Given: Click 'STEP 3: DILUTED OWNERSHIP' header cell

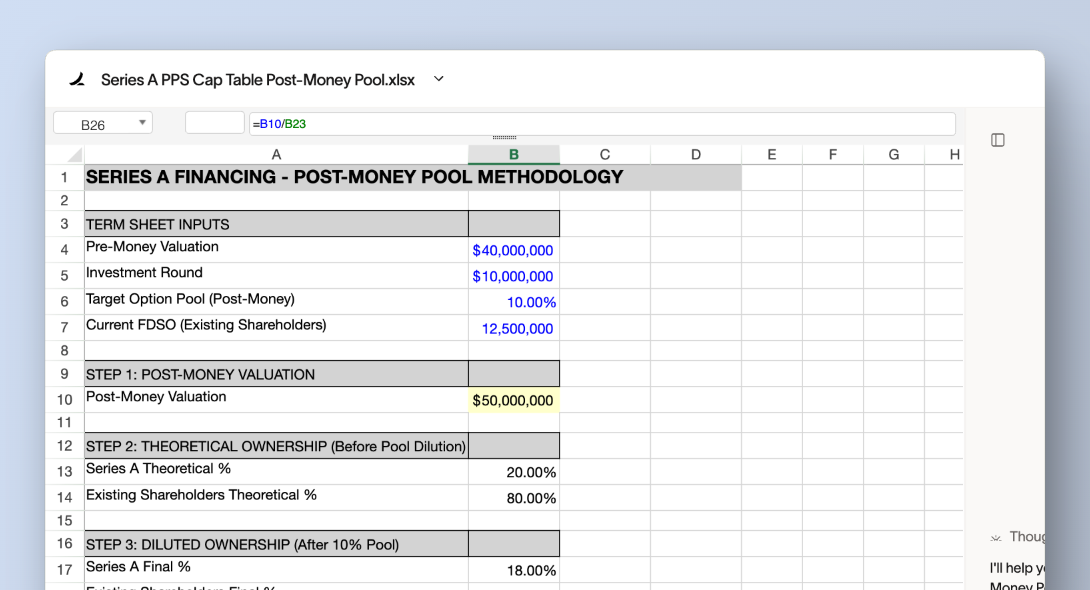Looking at the screenshot, I should tap(276, 543).
